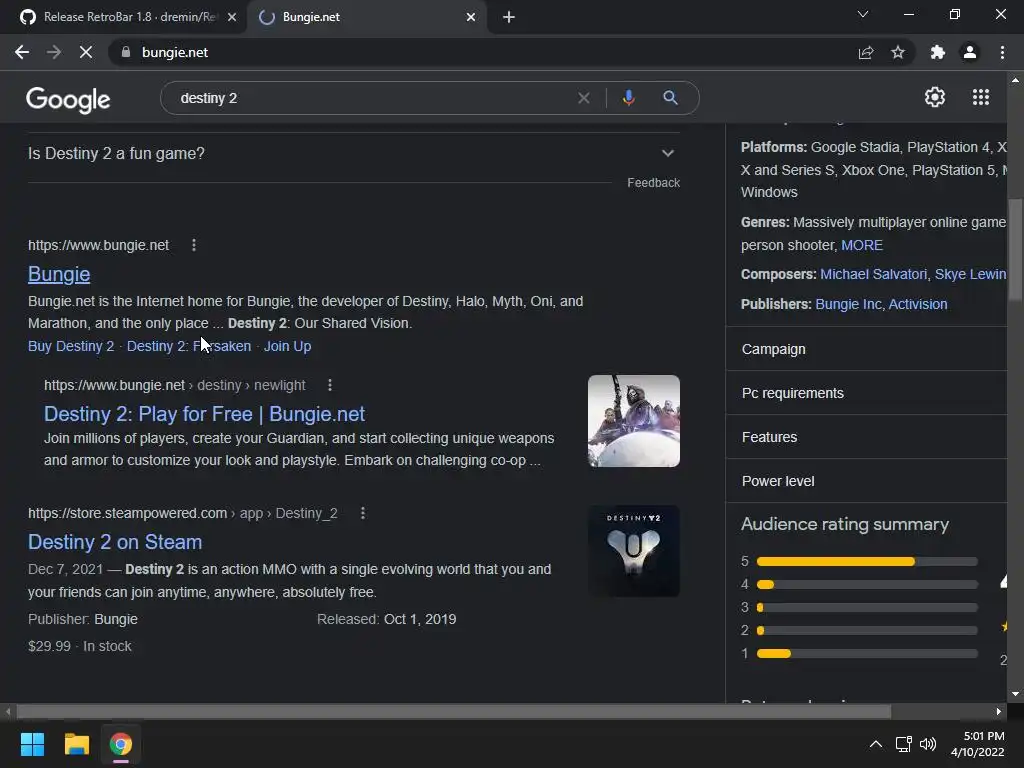Open more options for bungie.net result

[x=194, y=245]
